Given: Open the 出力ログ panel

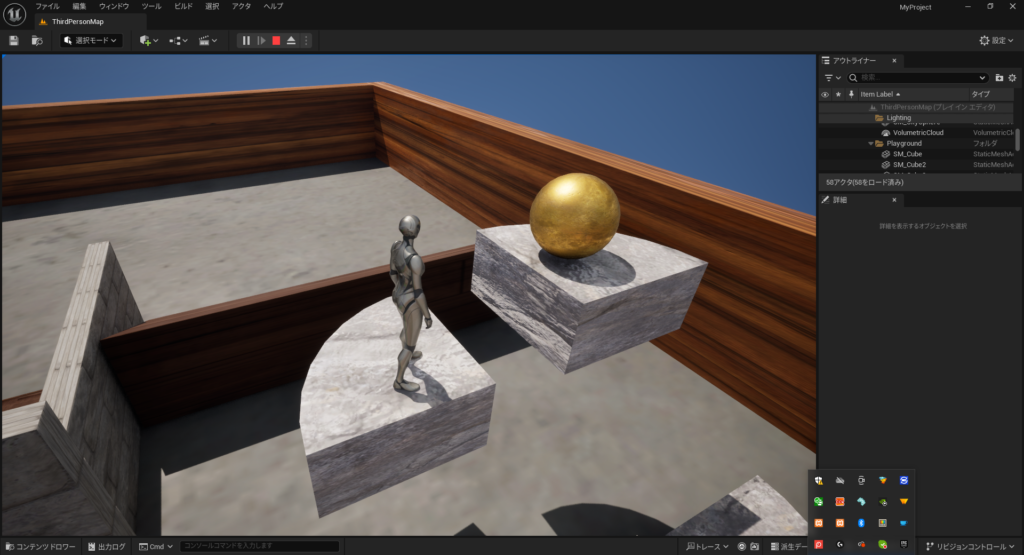Looking at the screenshot, I should click(x=107, y=547).
